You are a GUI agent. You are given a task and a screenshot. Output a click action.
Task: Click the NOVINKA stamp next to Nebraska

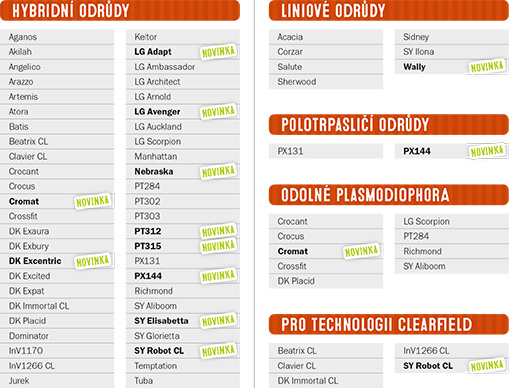tap(219, 171)
